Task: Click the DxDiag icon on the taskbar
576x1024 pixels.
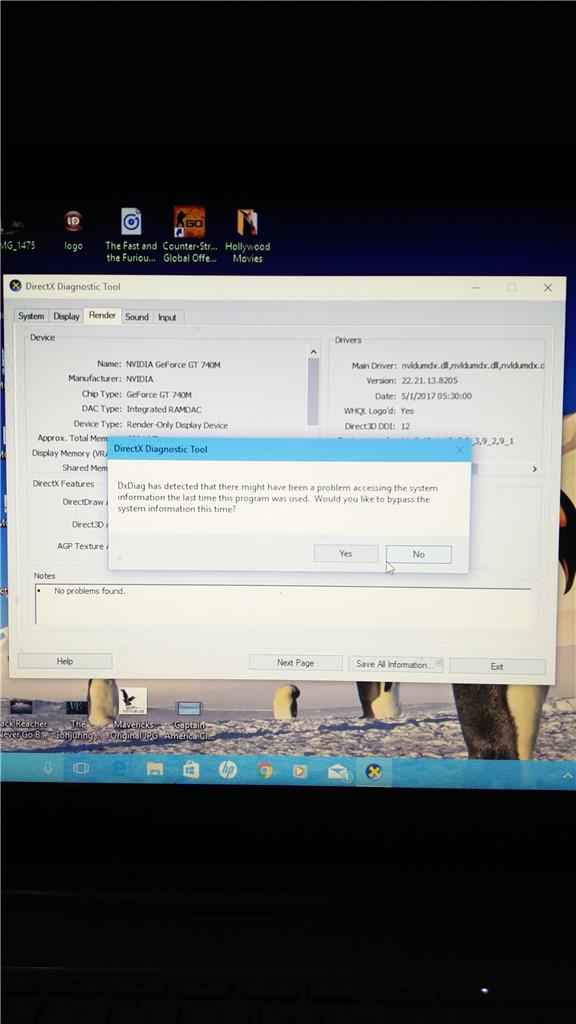Action: 374,773
